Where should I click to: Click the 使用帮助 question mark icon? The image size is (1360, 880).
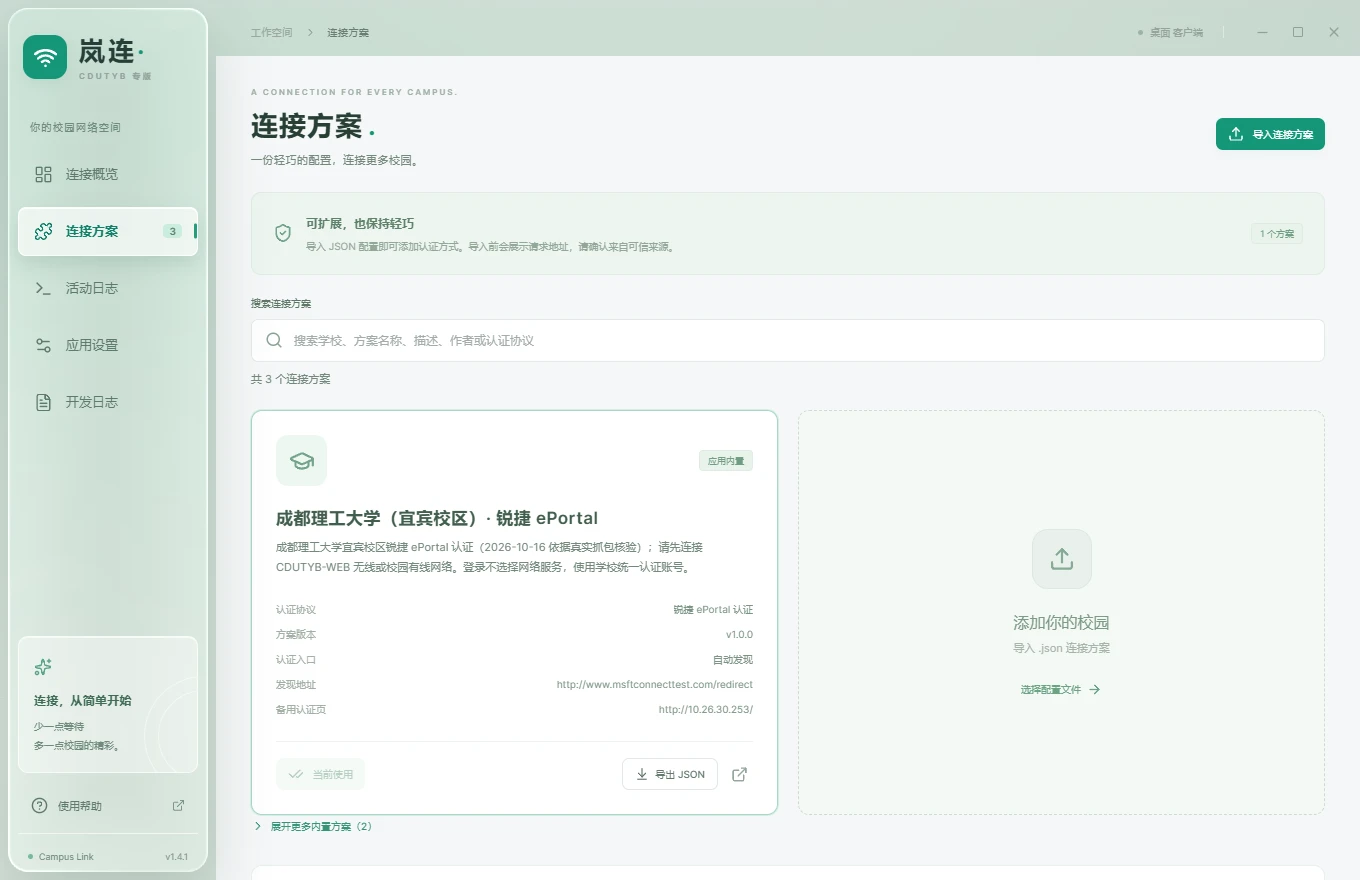pos(39,806)
